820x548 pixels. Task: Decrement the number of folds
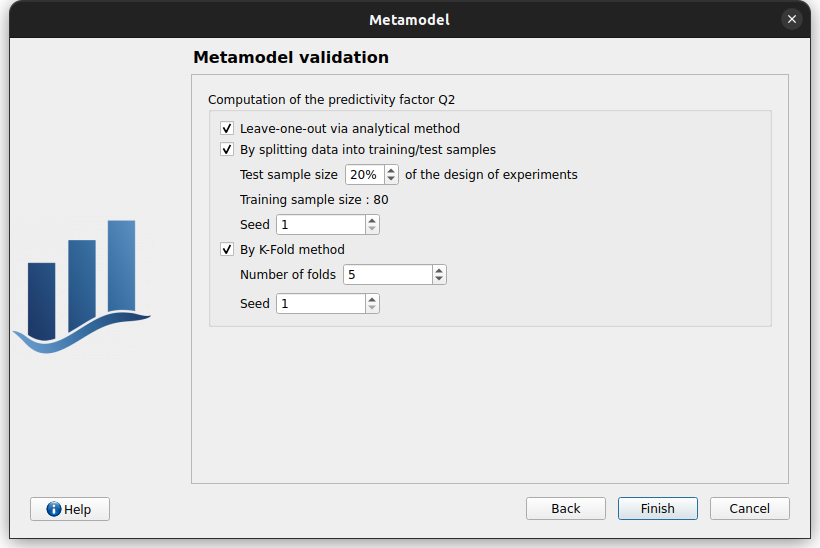coord(438,279)
